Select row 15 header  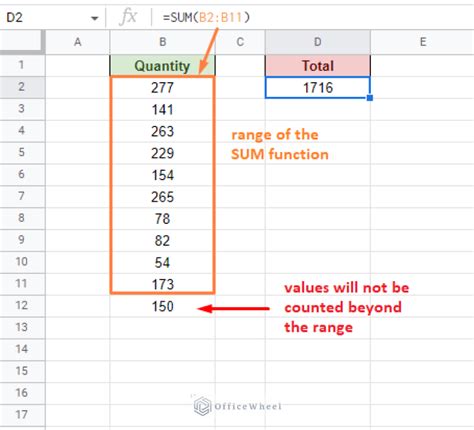[22, 371]
